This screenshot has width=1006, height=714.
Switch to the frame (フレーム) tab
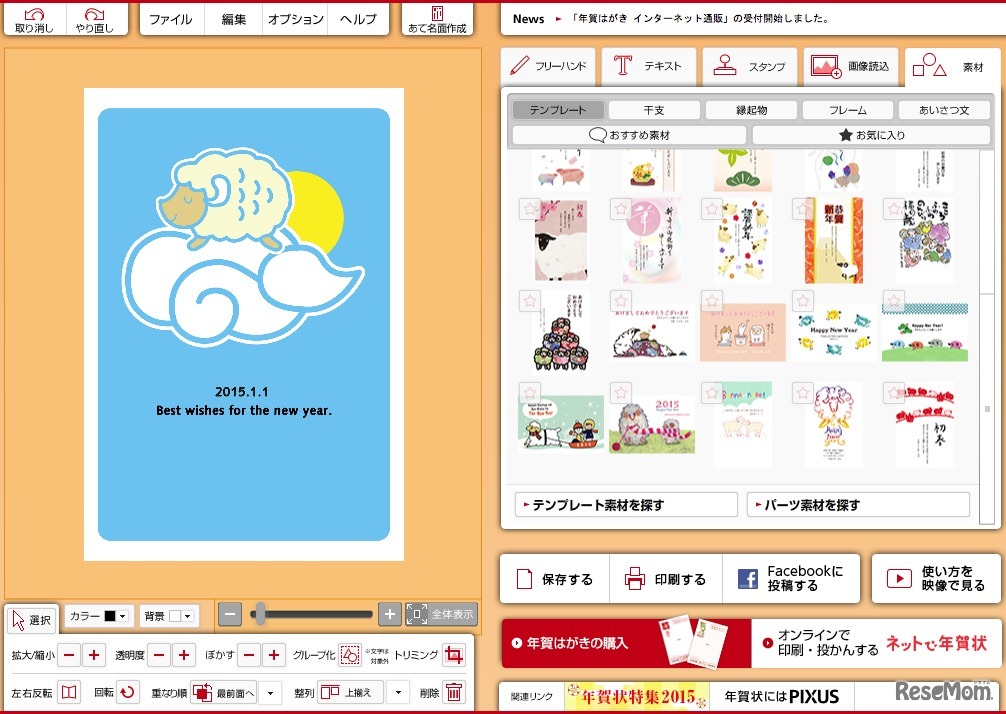pyautogui.click(x=848, y=110)
